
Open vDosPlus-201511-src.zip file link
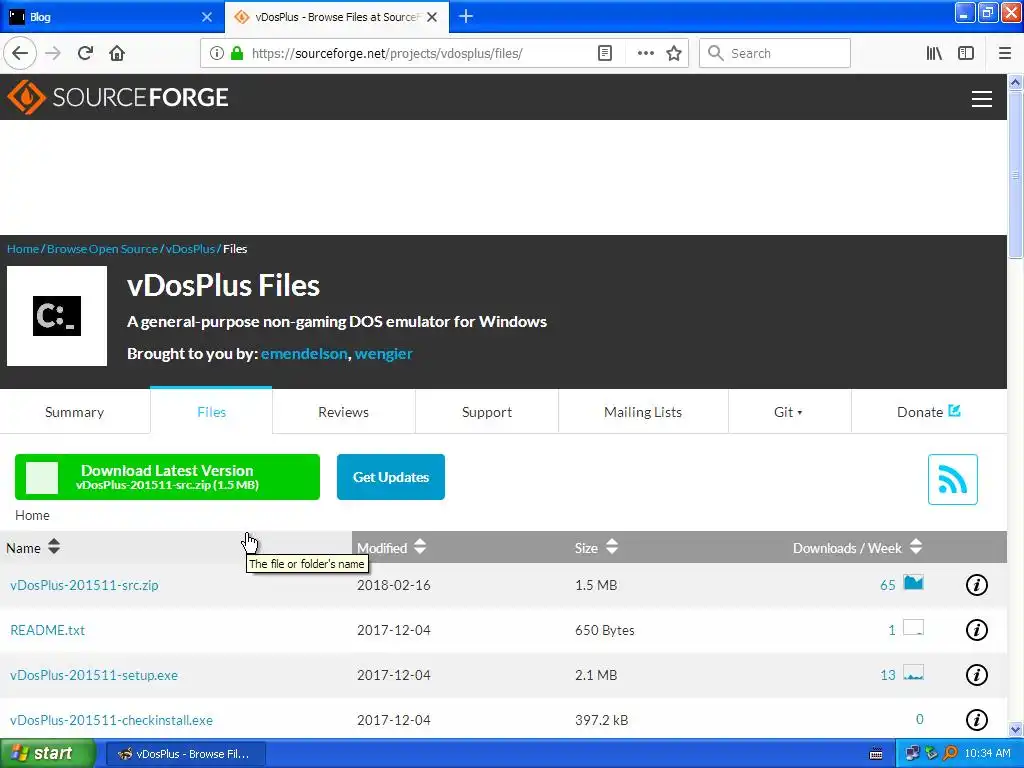coord(84,585)
